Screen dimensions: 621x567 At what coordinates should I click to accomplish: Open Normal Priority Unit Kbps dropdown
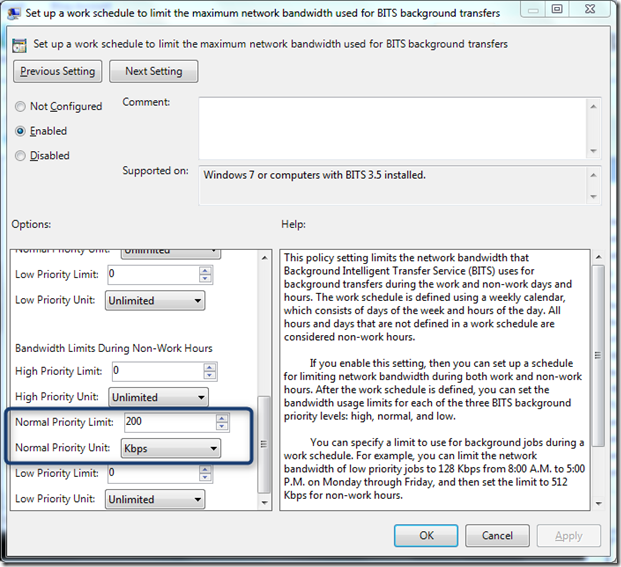pyautogui.click(x=171, y=449)
